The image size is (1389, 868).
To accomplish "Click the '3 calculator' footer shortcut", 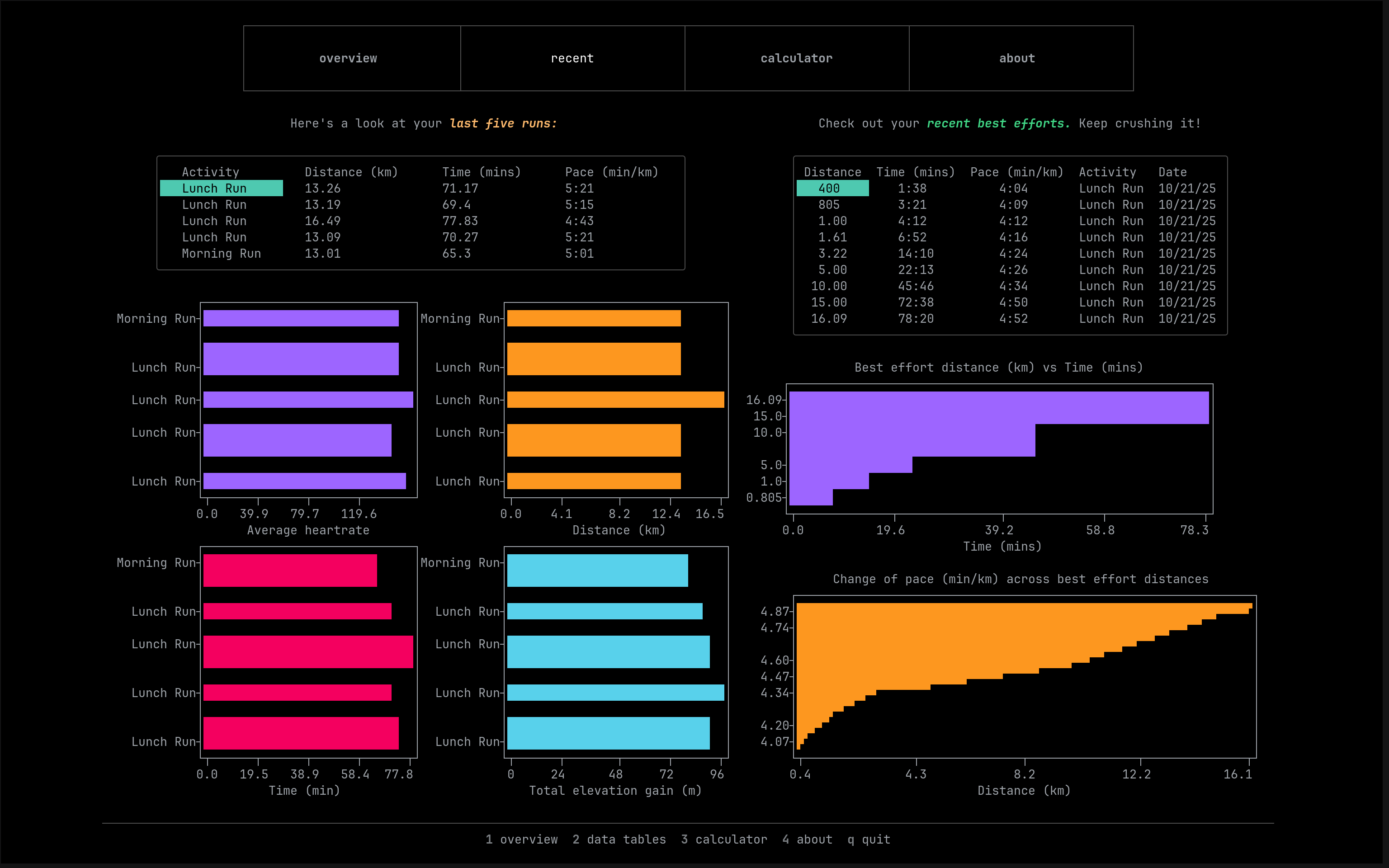I will (x=724, y=840).
